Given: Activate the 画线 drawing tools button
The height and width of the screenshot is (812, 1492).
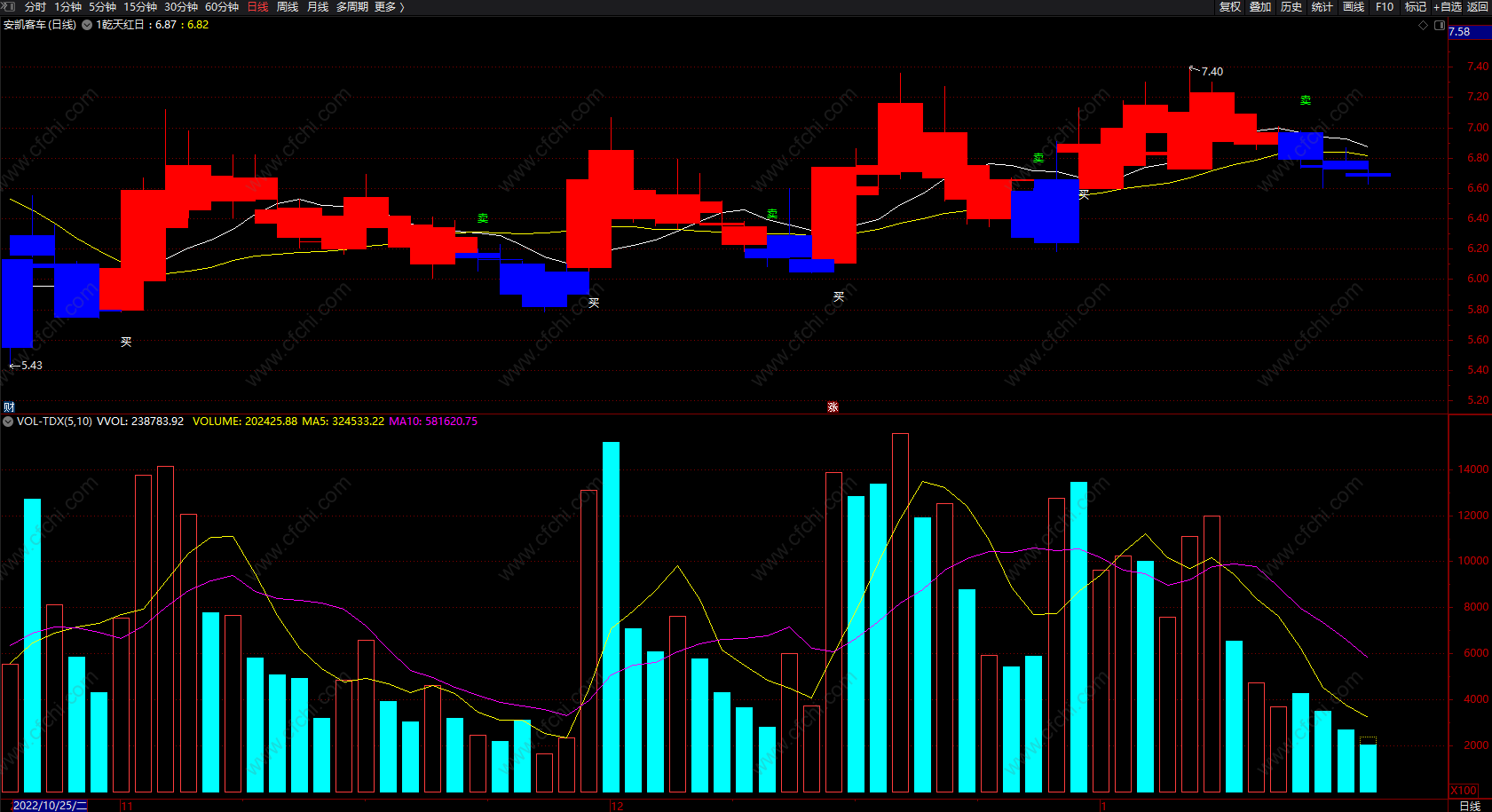Looking at the screenshot, I should [1354, 7].
